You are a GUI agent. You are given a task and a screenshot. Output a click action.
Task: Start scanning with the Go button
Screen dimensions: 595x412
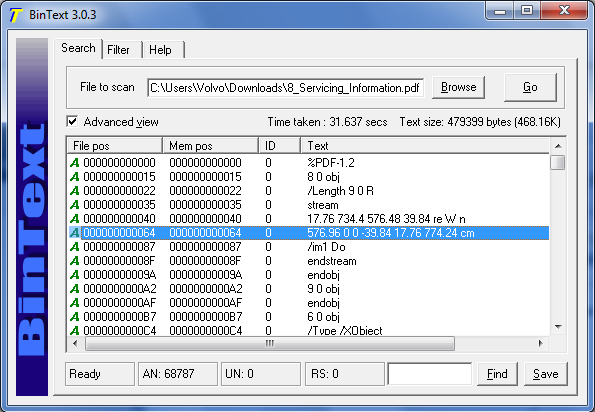(530, 87)
